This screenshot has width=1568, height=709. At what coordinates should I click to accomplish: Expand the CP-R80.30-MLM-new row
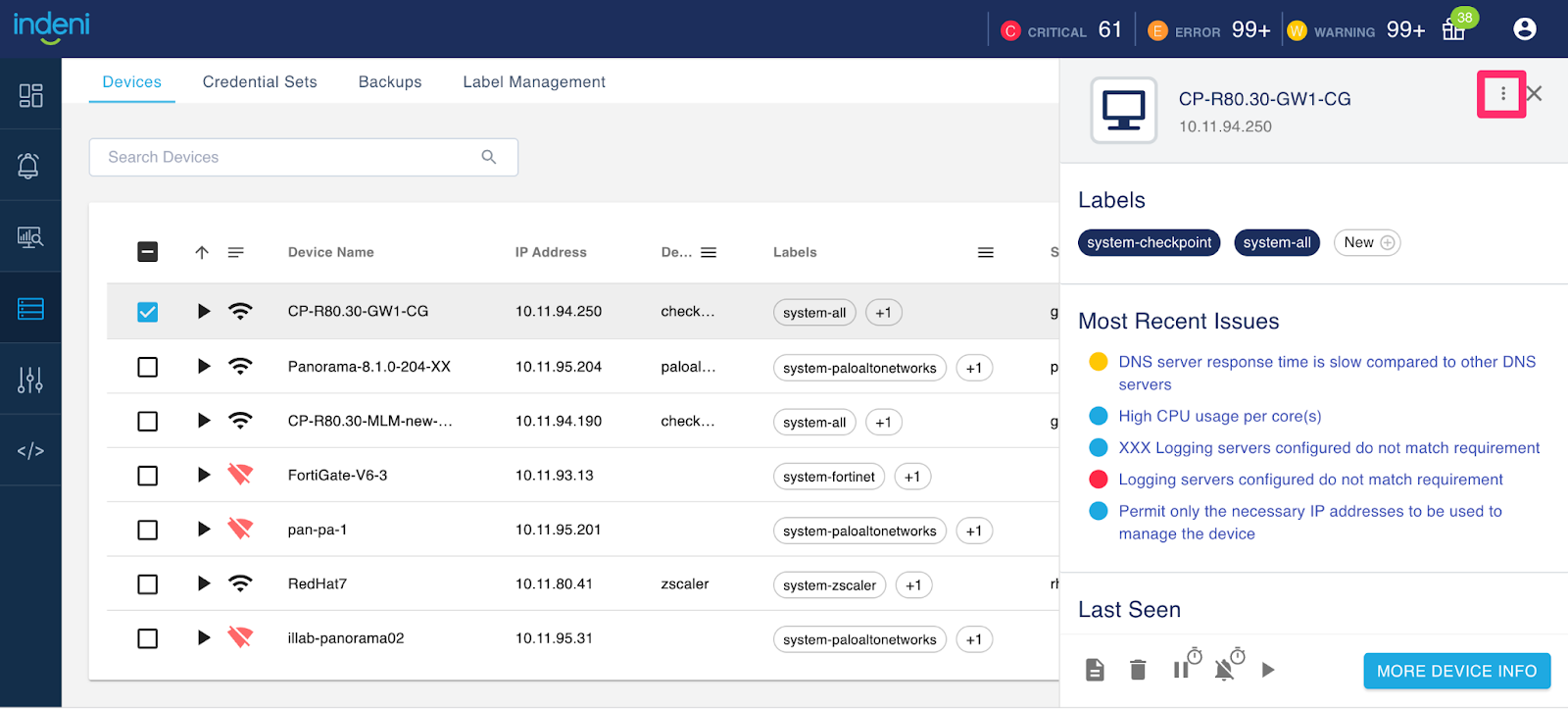(204, 420)
